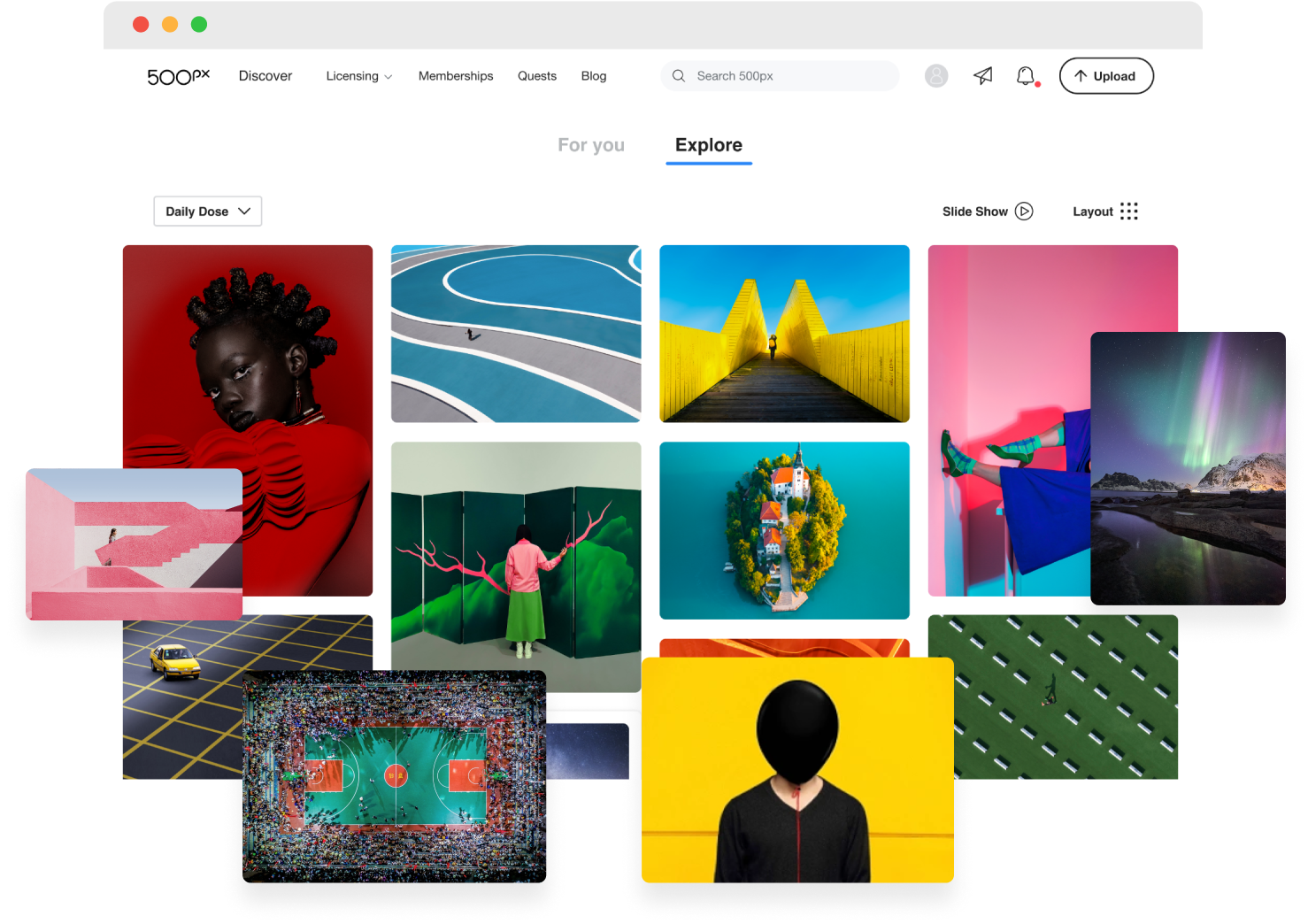
Task: Open the balloon-faced portrait photo
Action: [797, 768]
